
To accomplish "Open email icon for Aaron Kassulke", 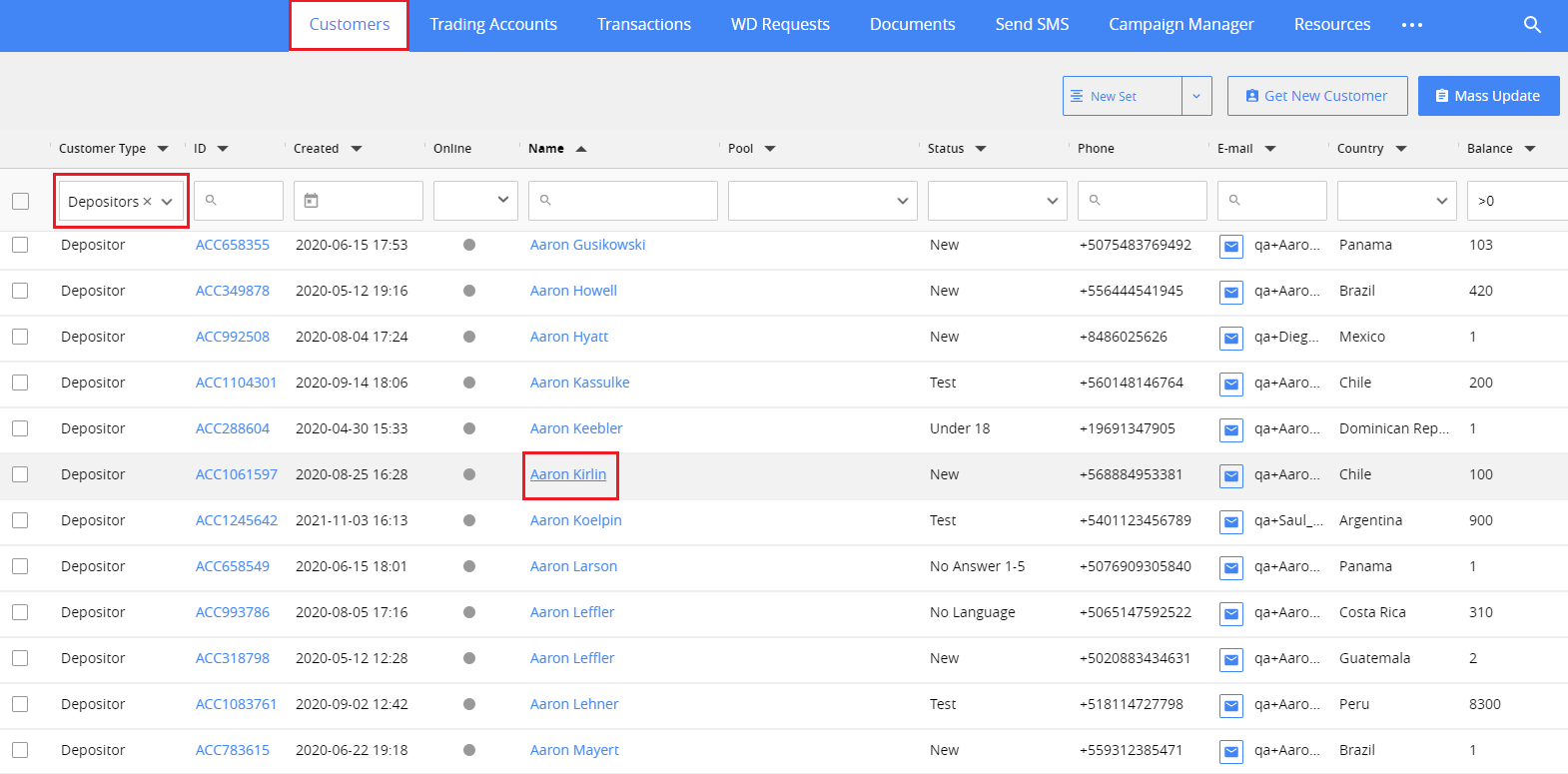I will tap(1231, 385).
